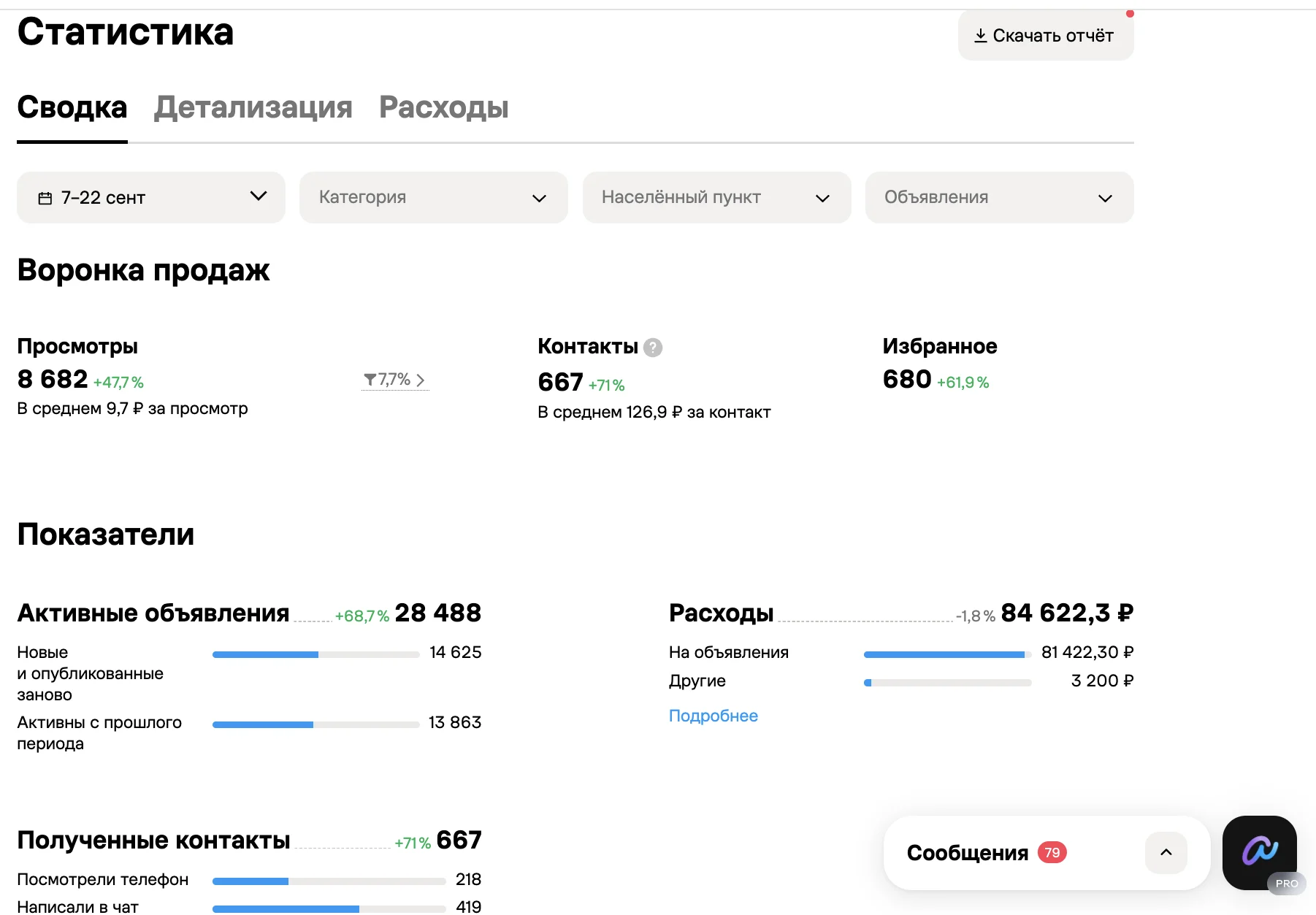Screen dimensions: 1316x915
Task: Click the Полученные контакты heading
Action: [153, 841]
